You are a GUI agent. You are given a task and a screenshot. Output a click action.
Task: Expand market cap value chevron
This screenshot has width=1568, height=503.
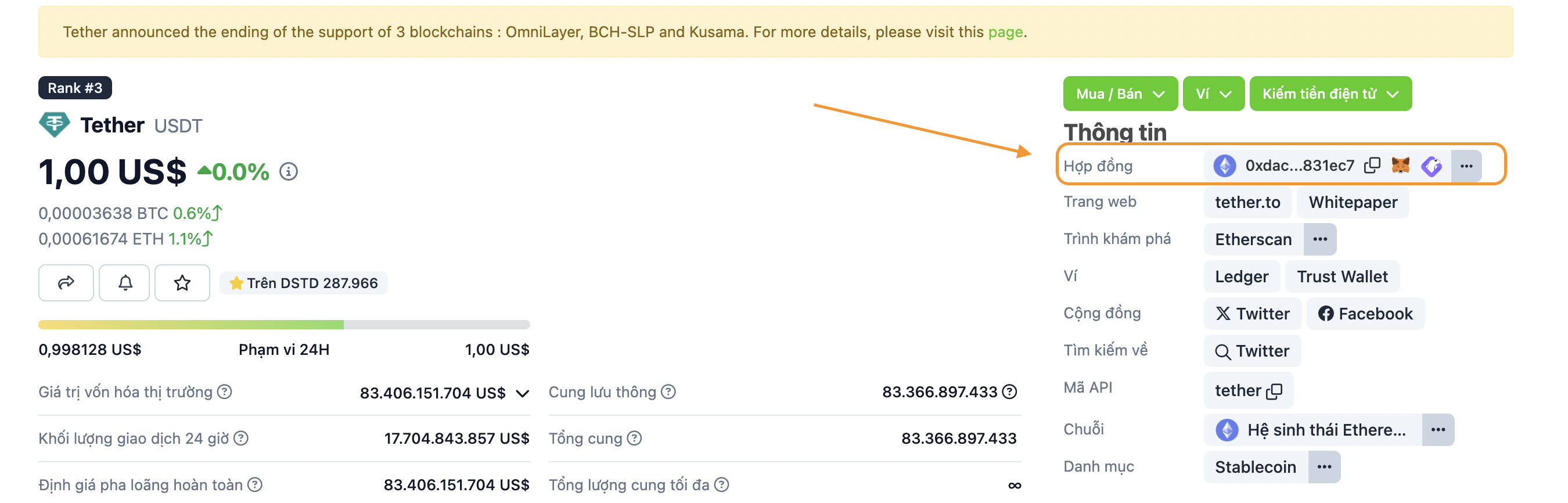point(522,393)
